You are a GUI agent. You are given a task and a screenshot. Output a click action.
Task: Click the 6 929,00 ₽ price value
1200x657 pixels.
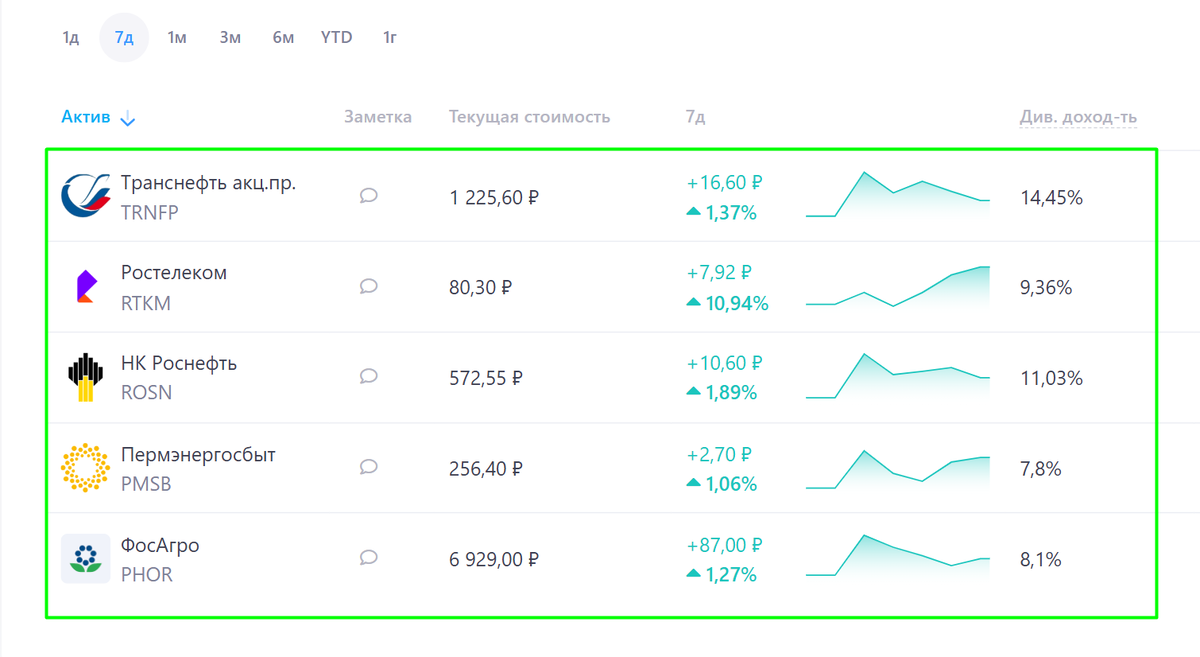(x=494, y=560)
